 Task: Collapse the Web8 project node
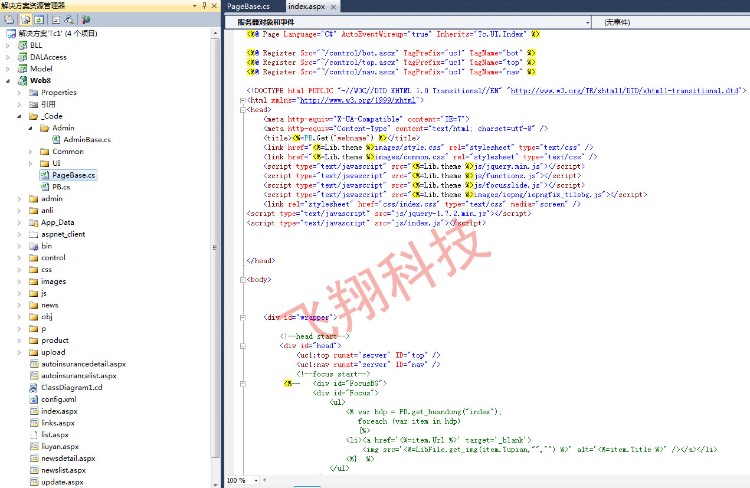click(x=8, y=81)
